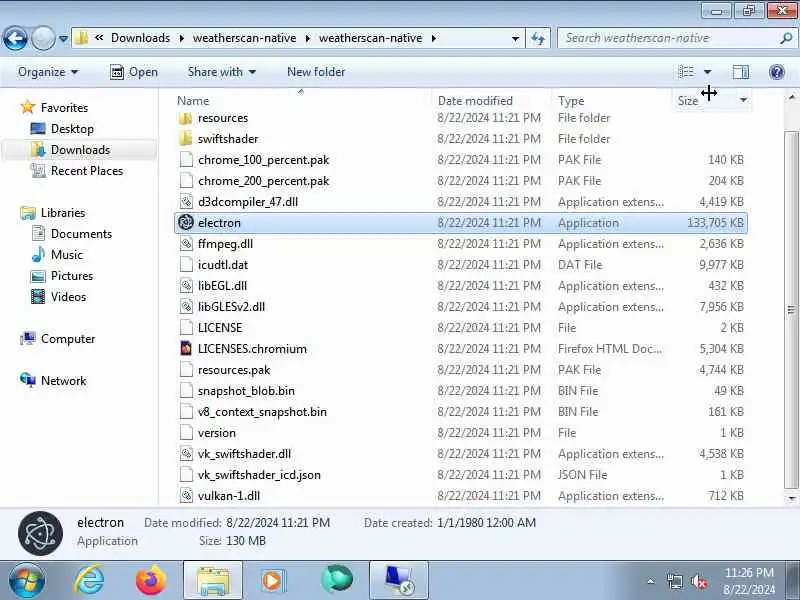
Task: Select Music library in navigation pane
Action: (x=66, y=255)
